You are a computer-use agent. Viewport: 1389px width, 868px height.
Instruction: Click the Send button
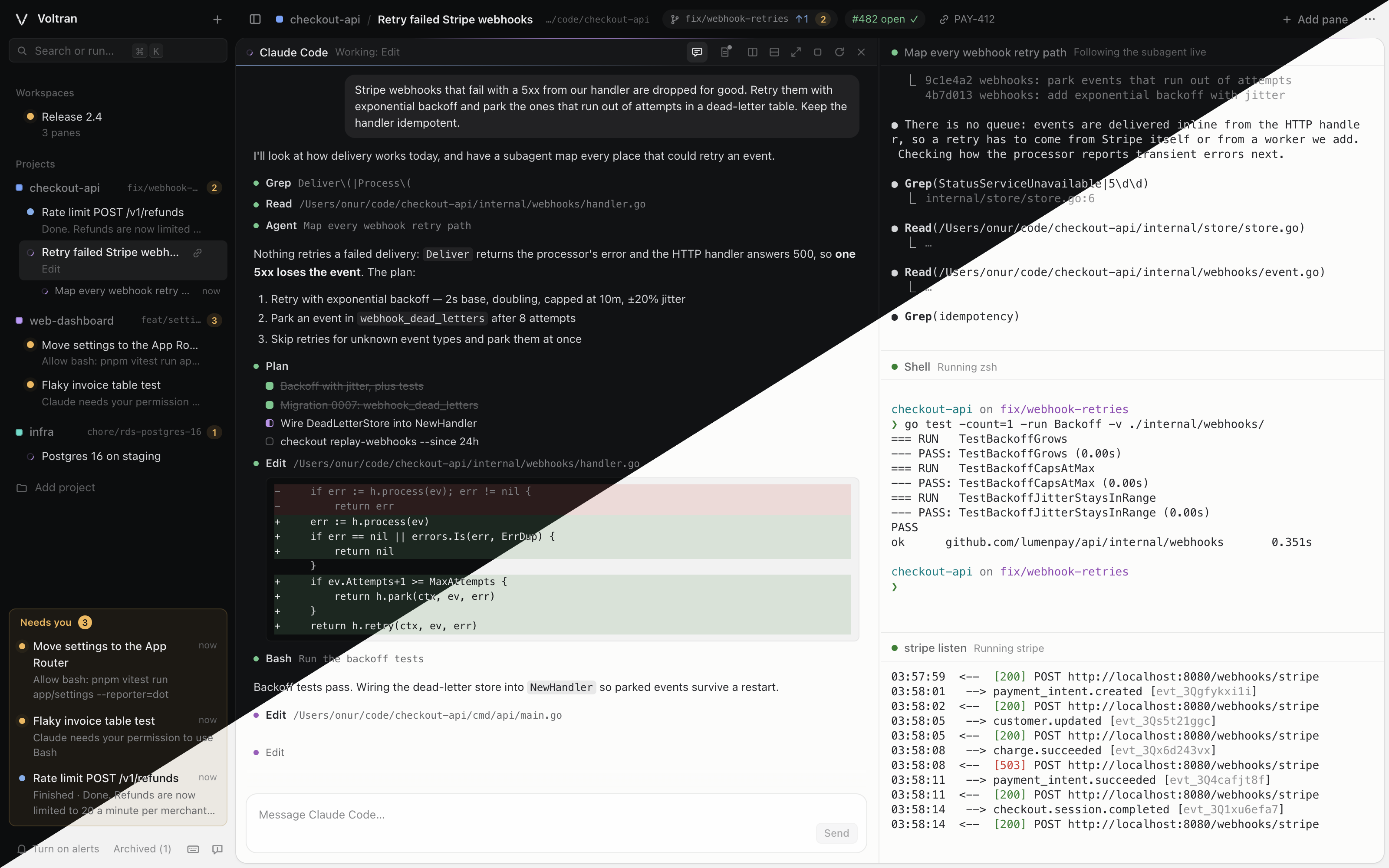coord(836,833)
